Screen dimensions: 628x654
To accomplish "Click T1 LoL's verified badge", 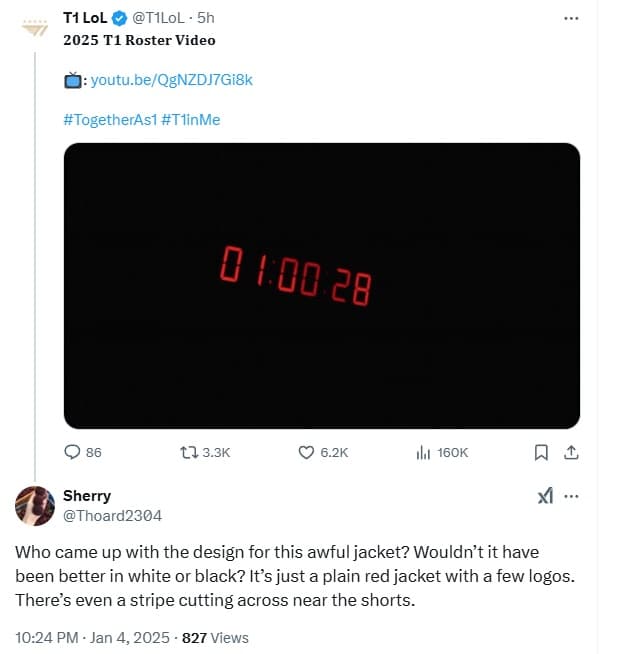I will (x=119, y=19).
